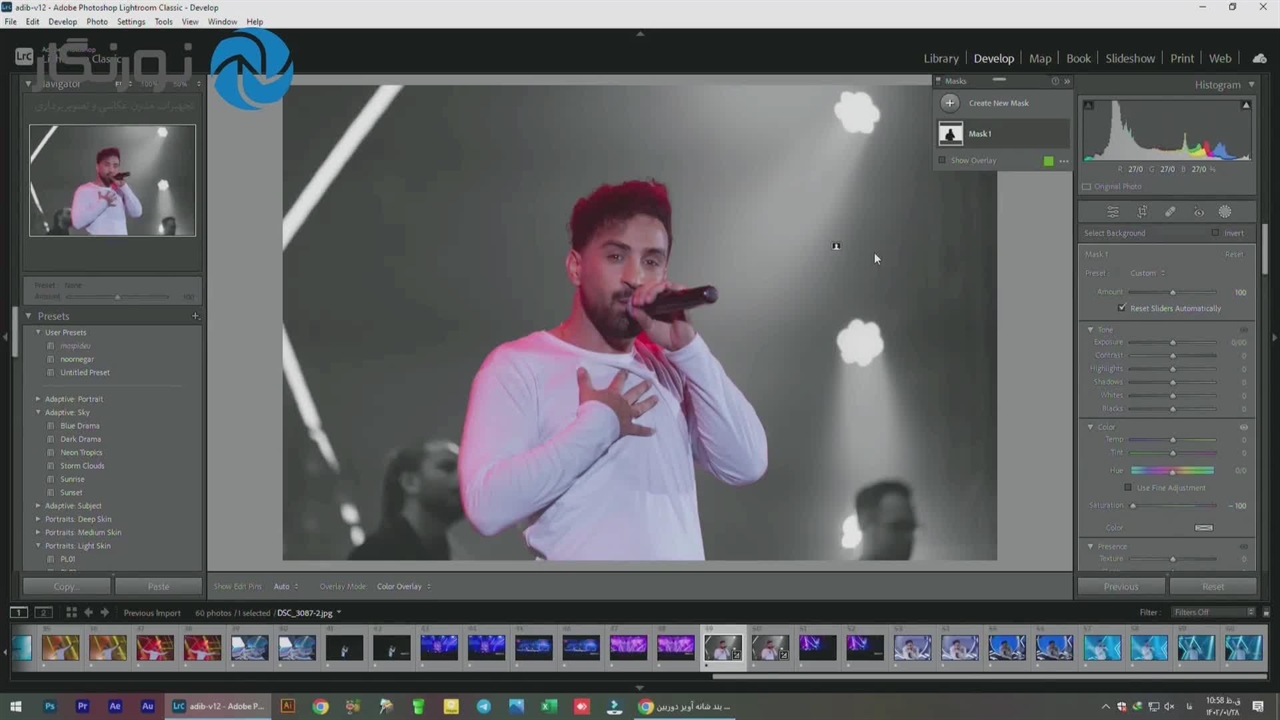The height and width of the screenshot is (720, 1280).
Task: Collapse the Histogram panel
Action: click(x=1249, y=85)
